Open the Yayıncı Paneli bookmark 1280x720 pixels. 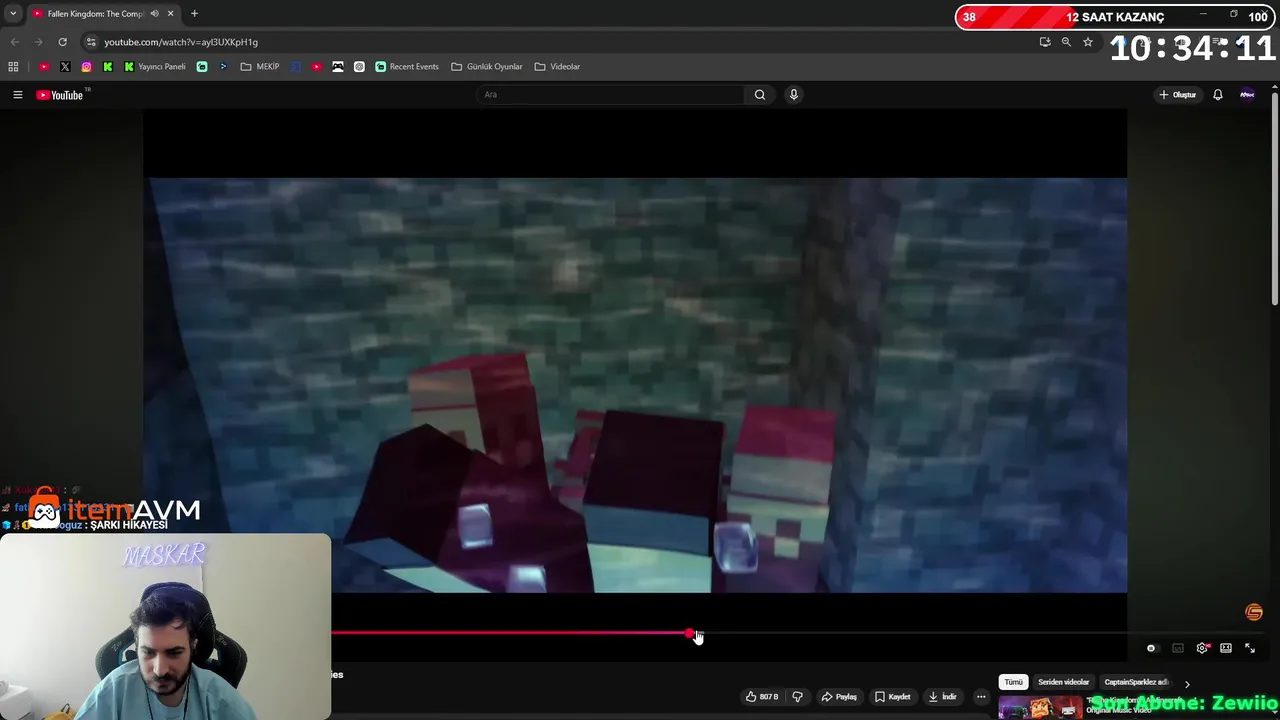click(x=155, y=67)
